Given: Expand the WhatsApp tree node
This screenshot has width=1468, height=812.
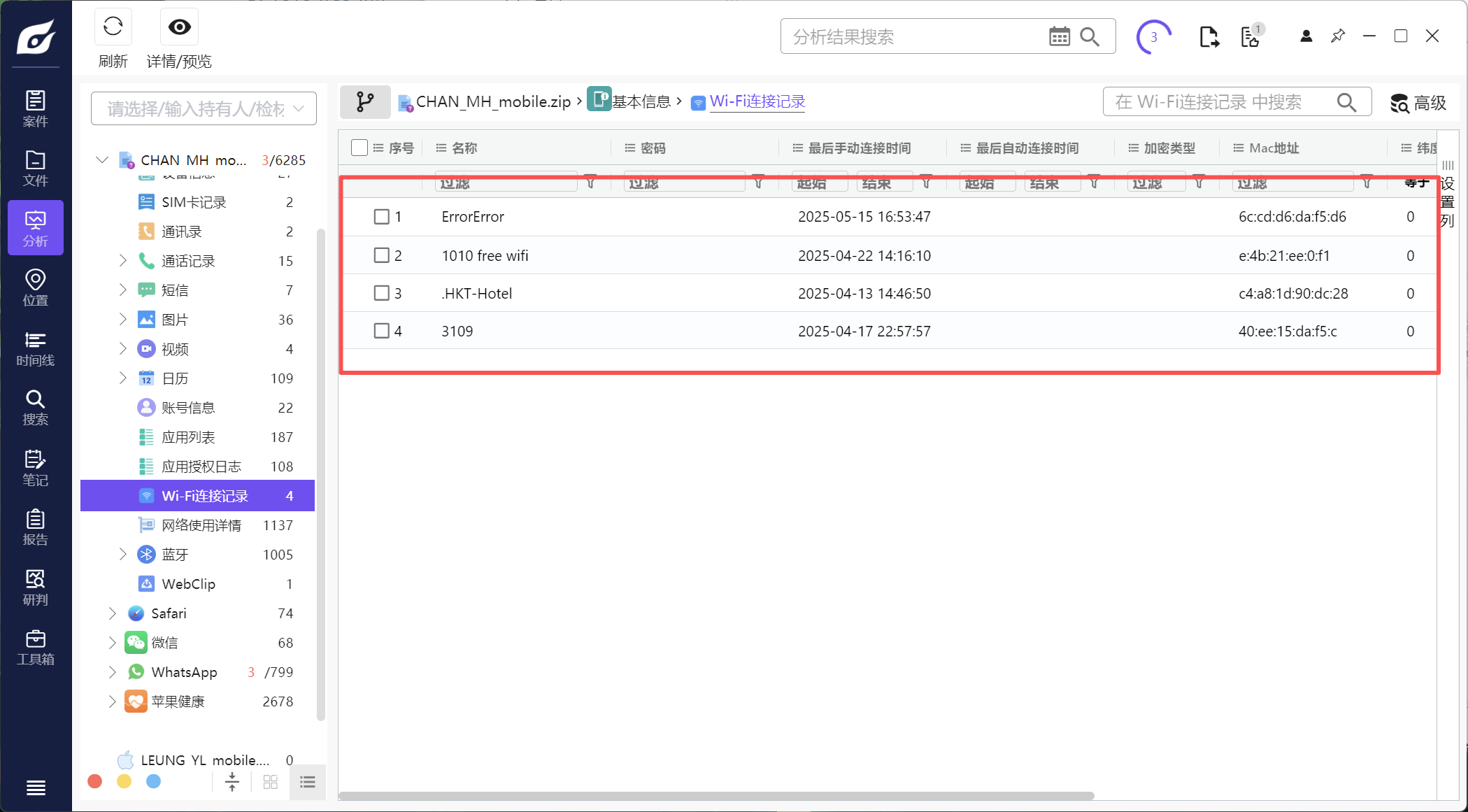Looking at the screenshot, I should [113, 672].
